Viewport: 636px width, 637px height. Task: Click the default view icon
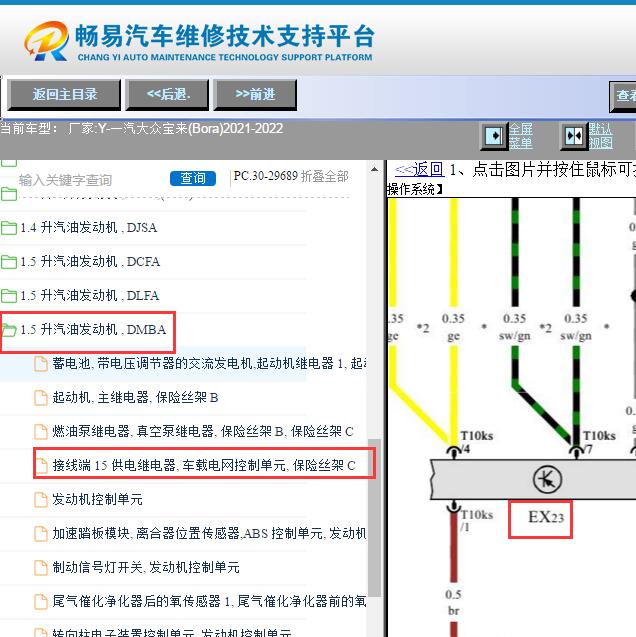coord(574,136)
